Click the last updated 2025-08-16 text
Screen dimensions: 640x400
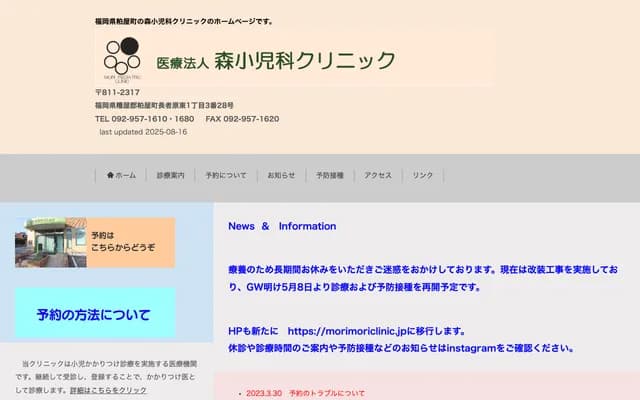pos(143,131)
